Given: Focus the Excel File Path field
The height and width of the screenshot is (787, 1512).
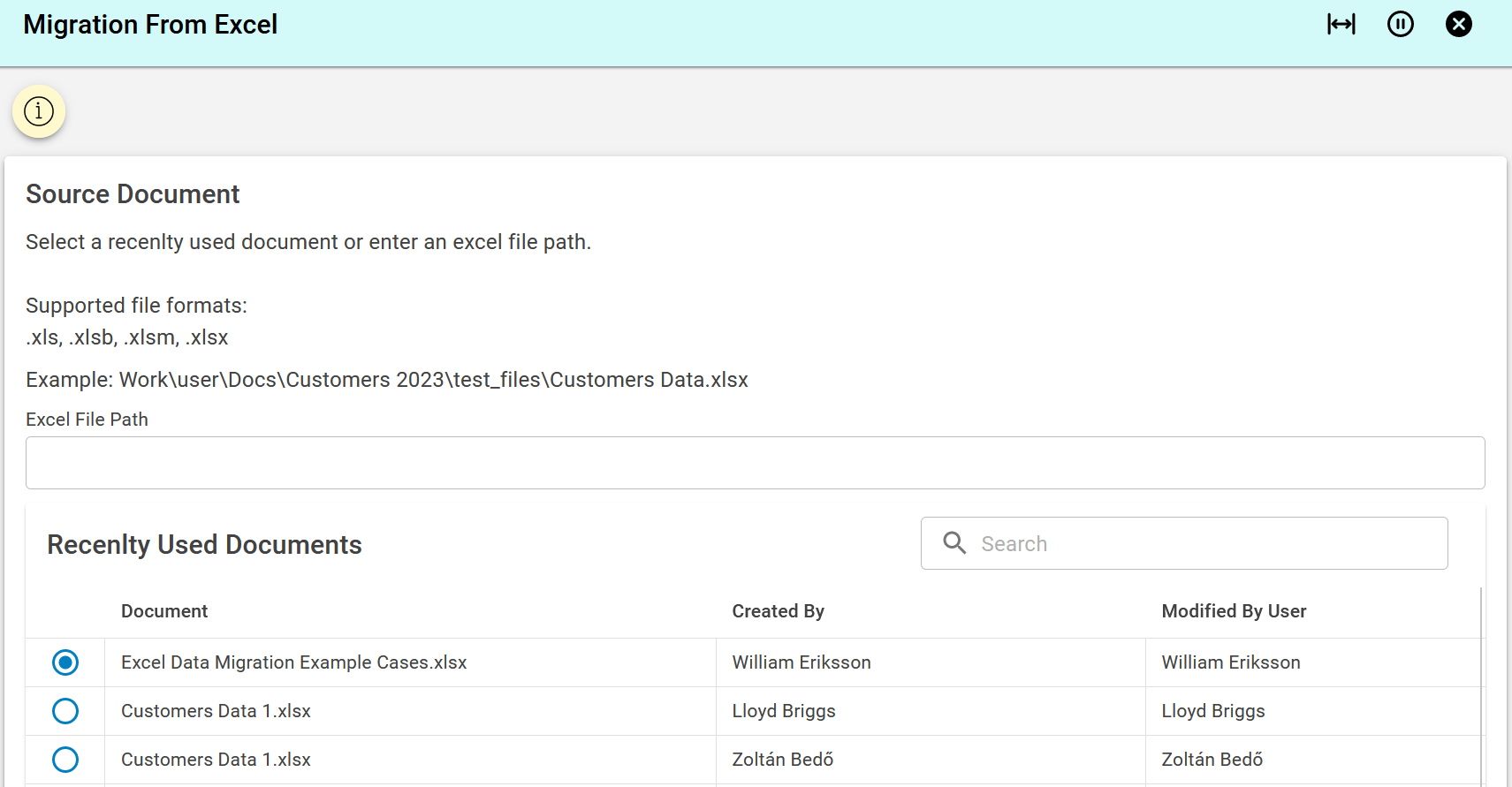Looking at the screenshot, I should [755, 463].
